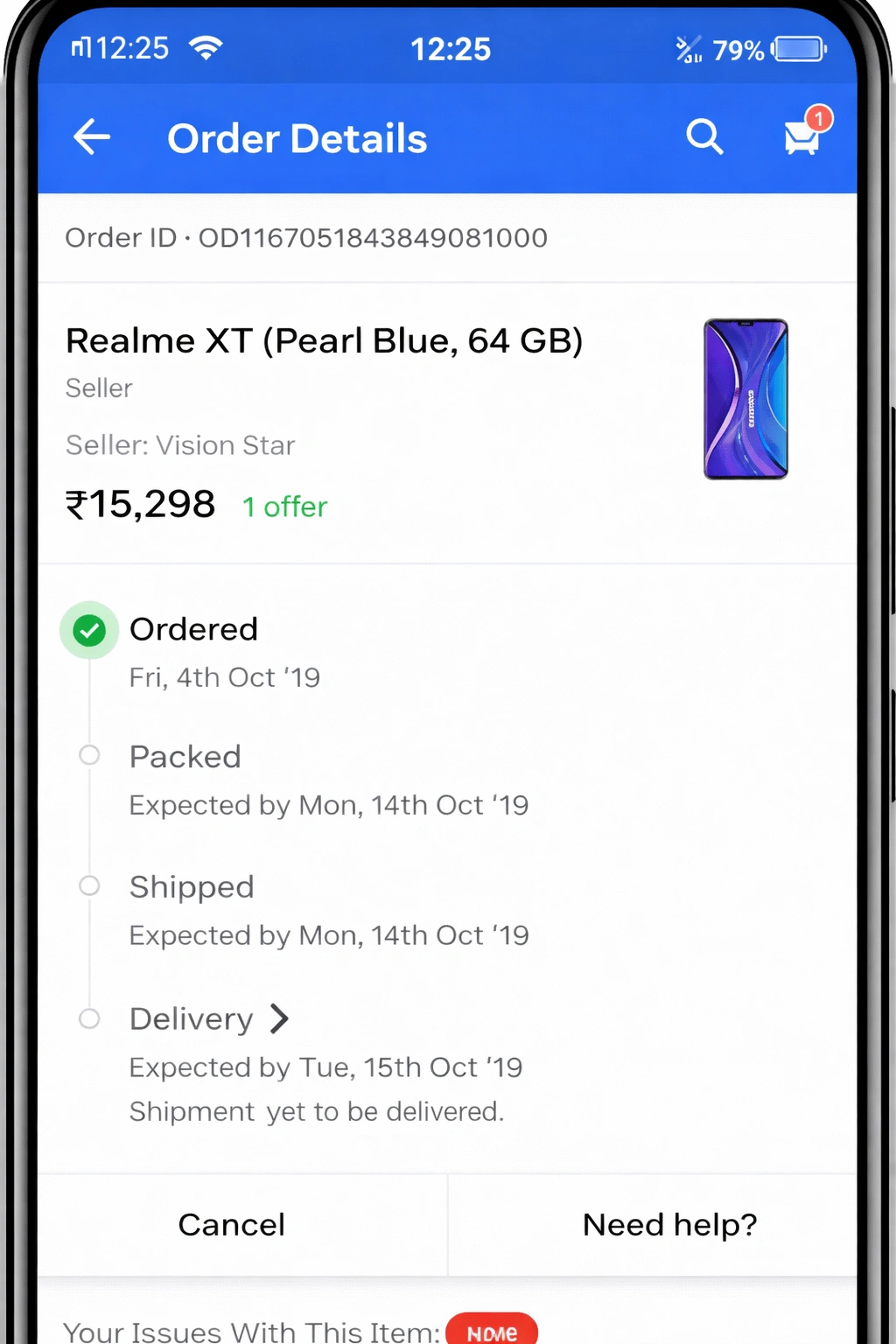The height and width of the screenshot is (1344, 896).
Task: View the 1 offer details
Action: (x=284, y=507)
